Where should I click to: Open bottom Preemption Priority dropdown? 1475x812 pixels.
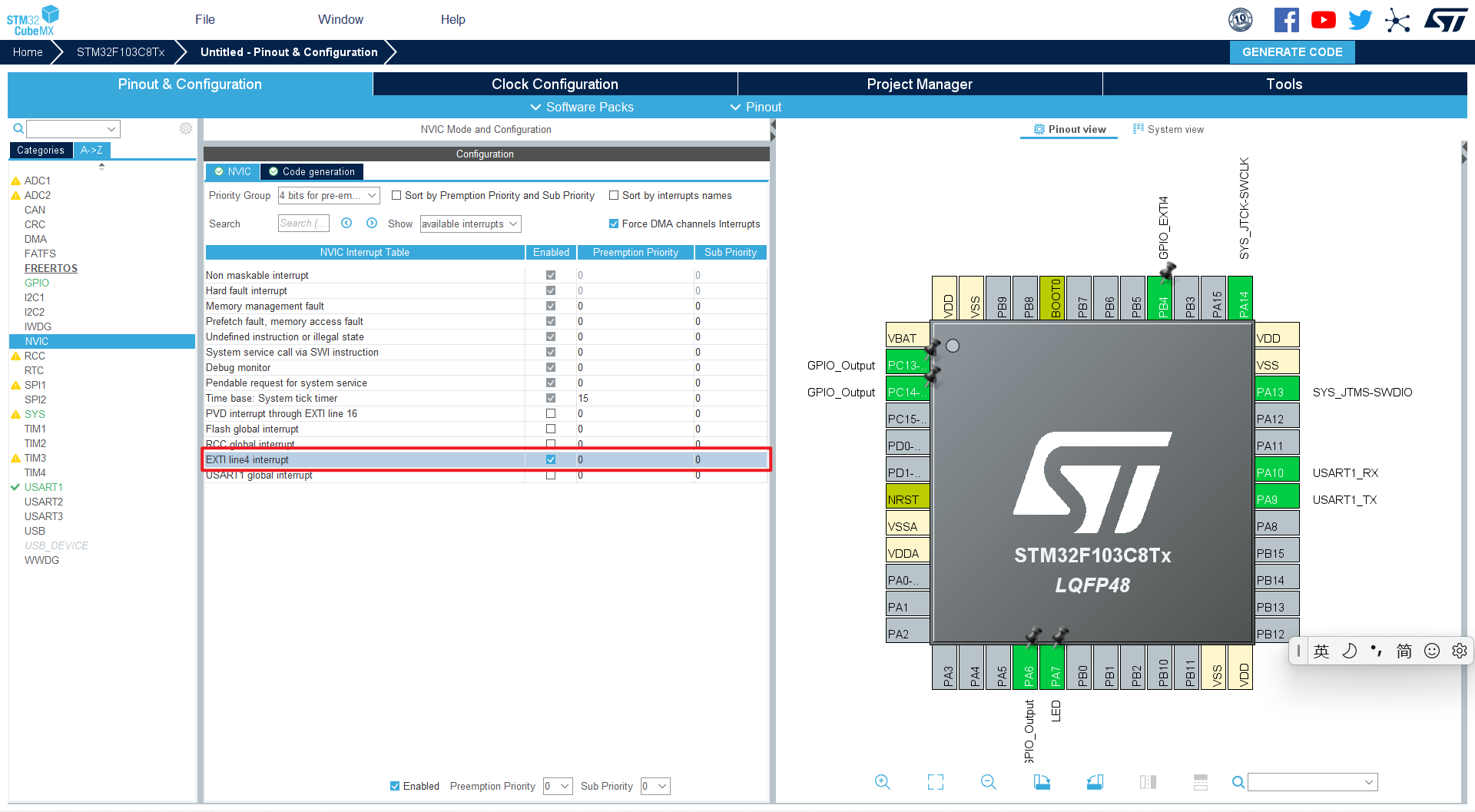558,786
